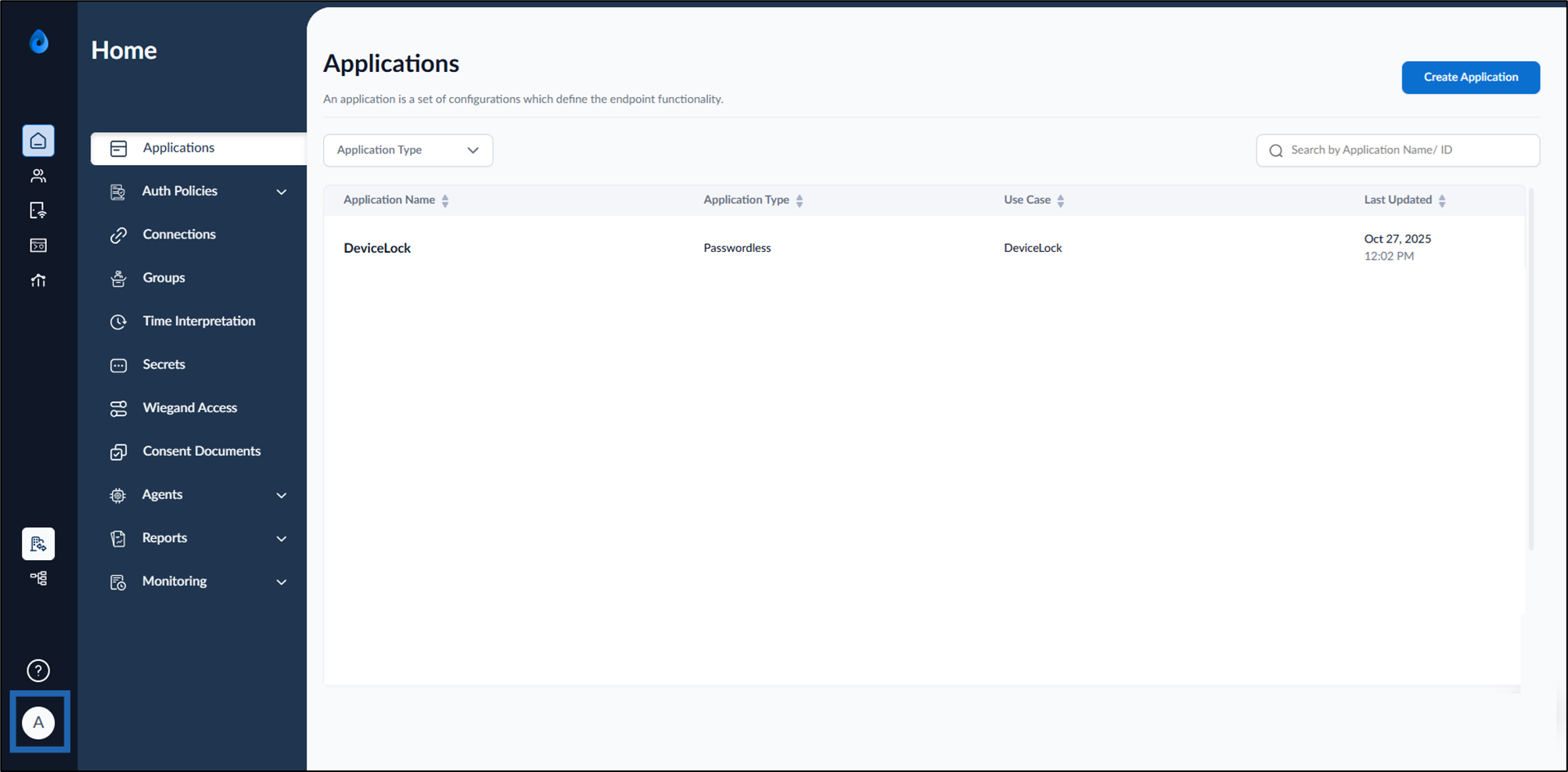
Task: Sort by Last Updated column arrows
Action: tap(1442, 201)
